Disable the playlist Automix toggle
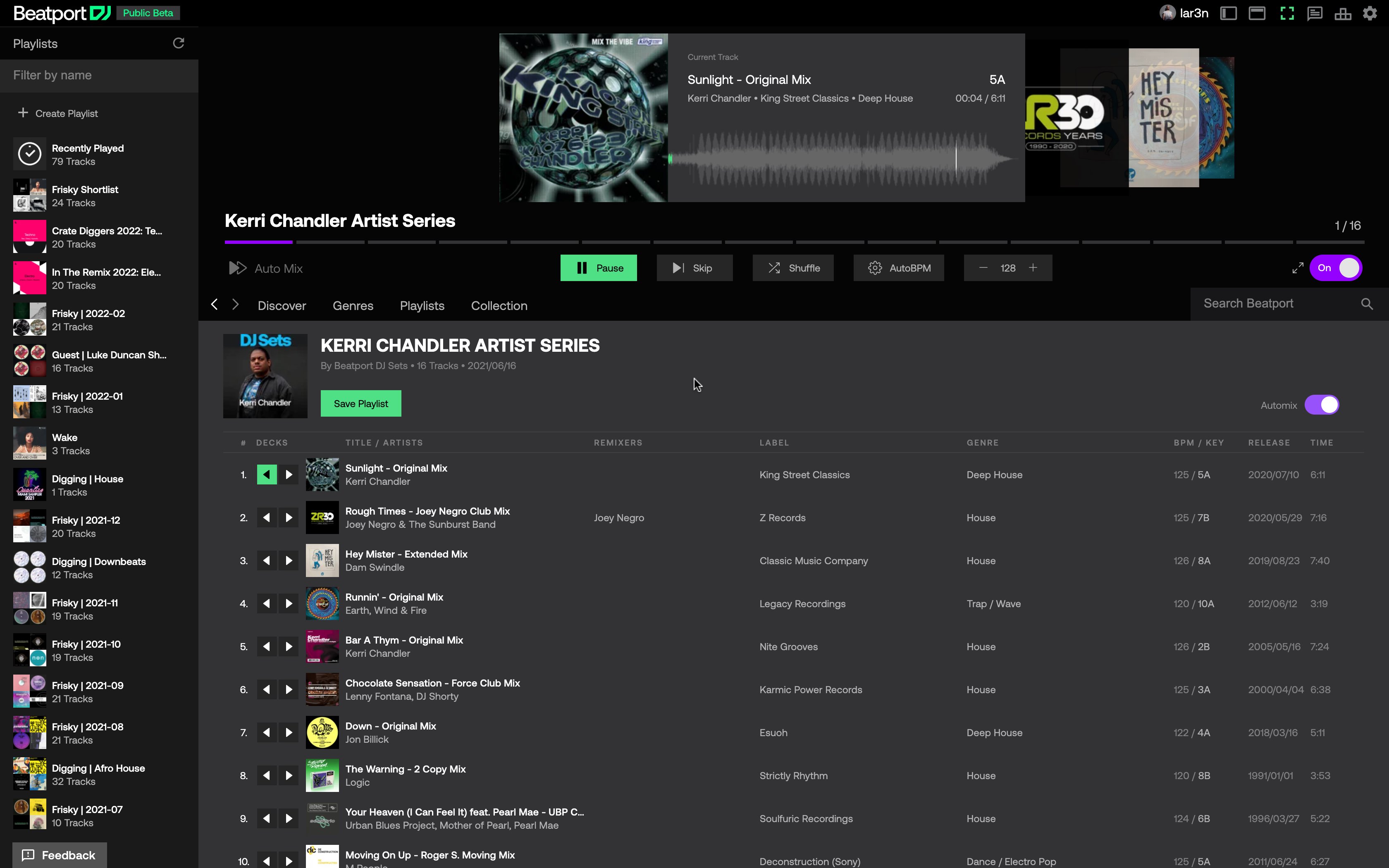 click(1322, 405)
